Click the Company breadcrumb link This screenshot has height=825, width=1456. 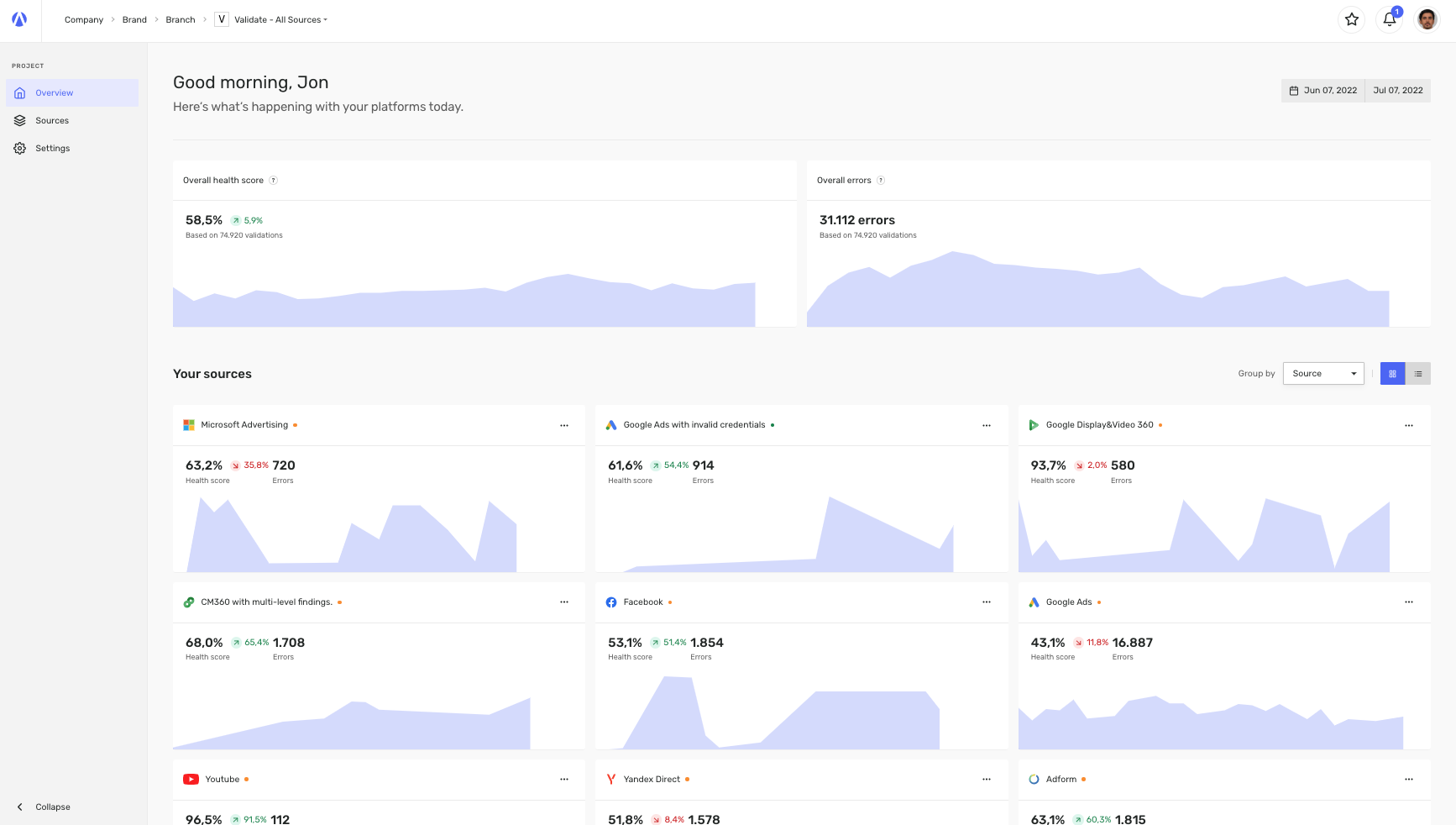[84, 19]
